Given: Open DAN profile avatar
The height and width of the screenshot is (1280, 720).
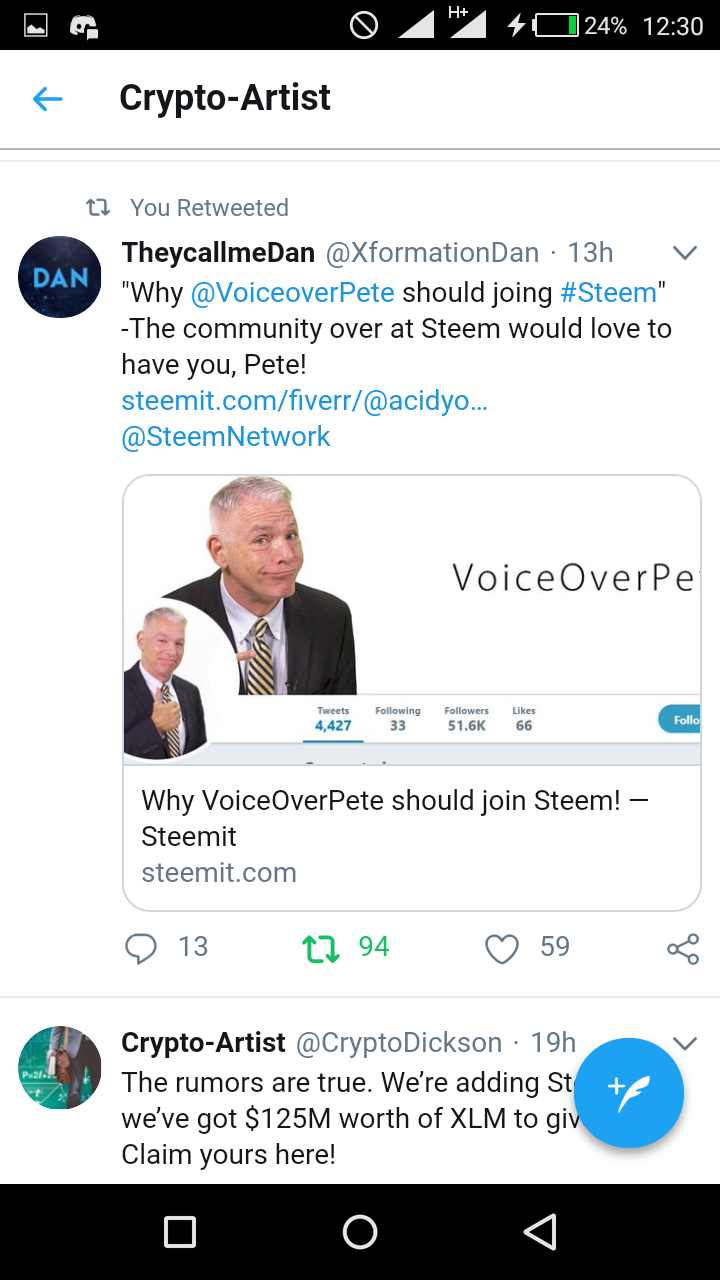Looking at the screenshot, I should point(60,277).
